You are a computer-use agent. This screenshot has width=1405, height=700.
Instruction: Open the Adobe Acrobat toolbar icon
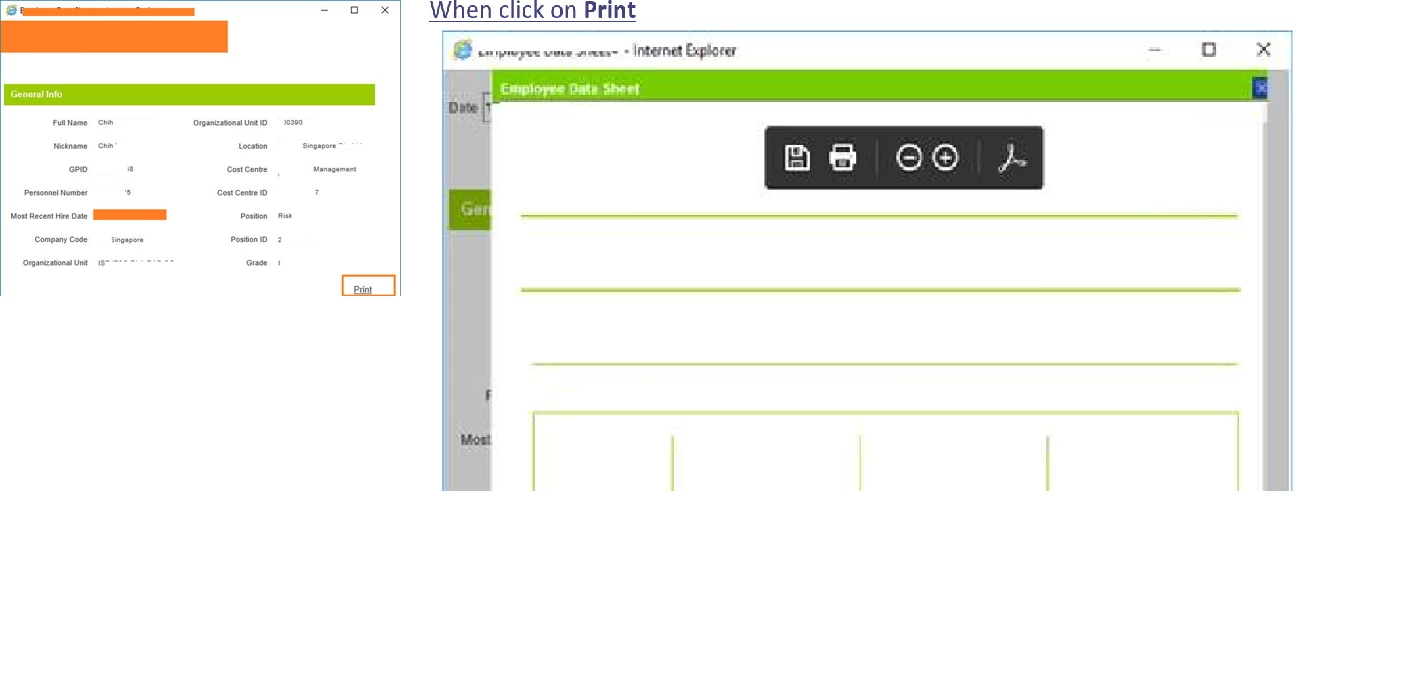(x=1012, y=157)
